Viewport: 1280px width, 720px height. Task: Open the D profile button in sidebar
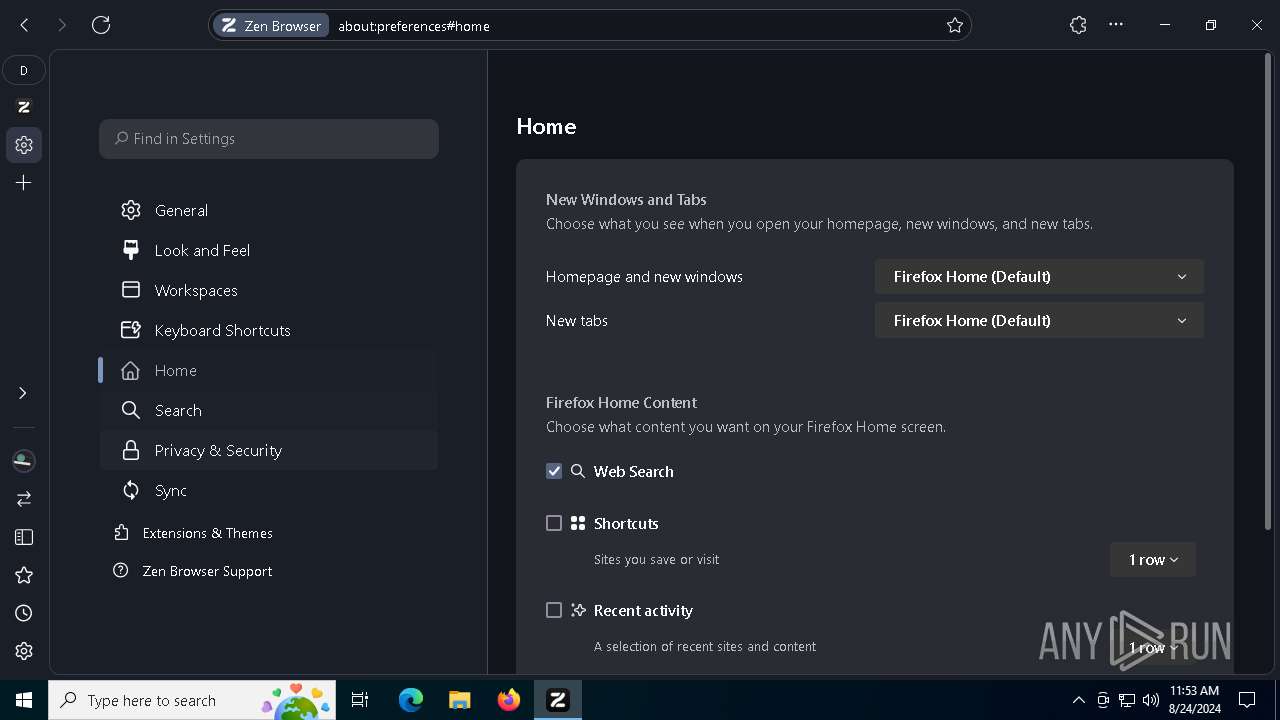[24, 70]
